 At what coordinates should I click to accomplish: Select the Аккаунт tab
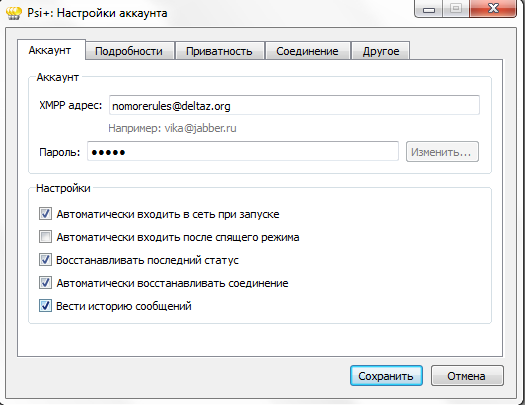coord(51,50)
